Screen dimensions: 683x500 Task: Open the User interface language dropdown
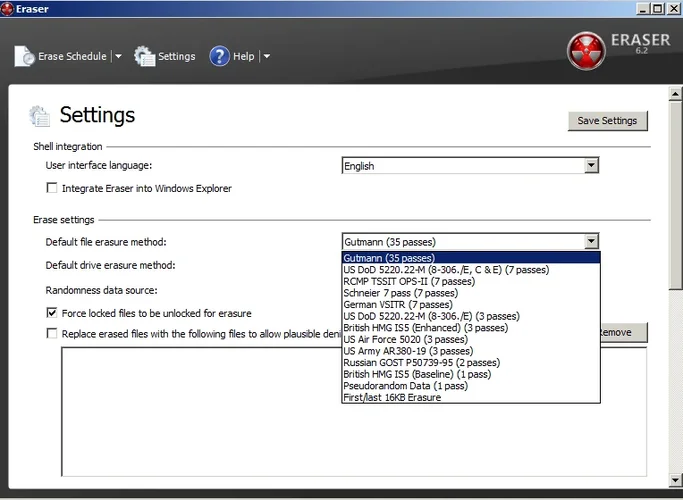coord(591,166)
